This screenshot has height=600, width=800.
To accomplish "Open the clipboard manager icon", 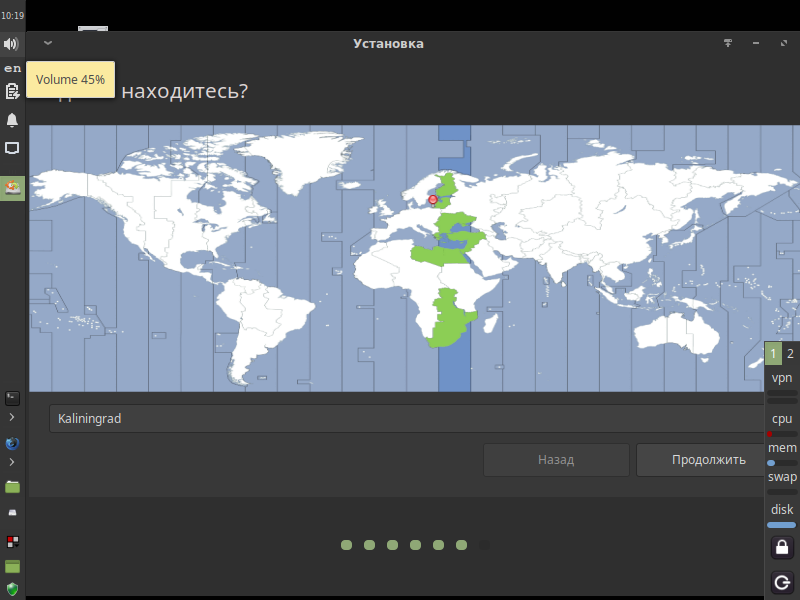I will click(x=12, y=92).
